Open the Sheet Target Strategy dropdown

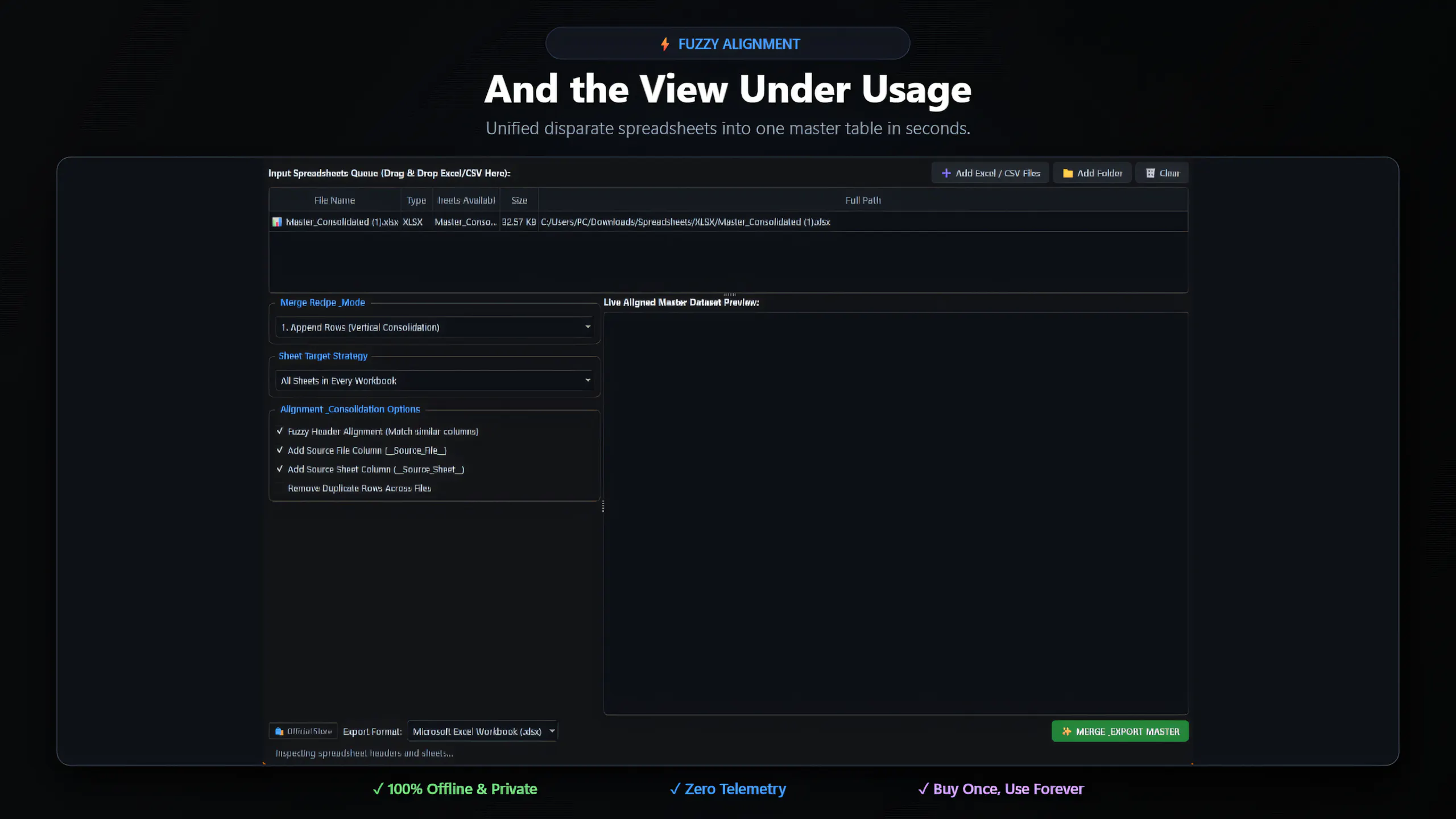point(435,380)
